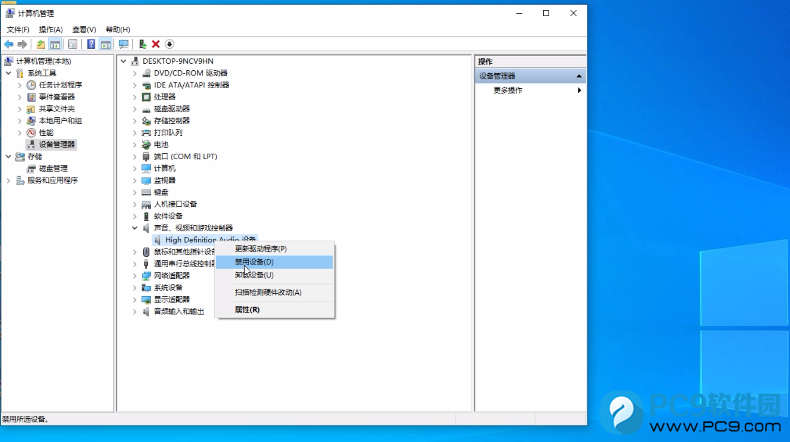Maximize the 计算机管理 window
790x442 pixels.
tap(546, 13)
